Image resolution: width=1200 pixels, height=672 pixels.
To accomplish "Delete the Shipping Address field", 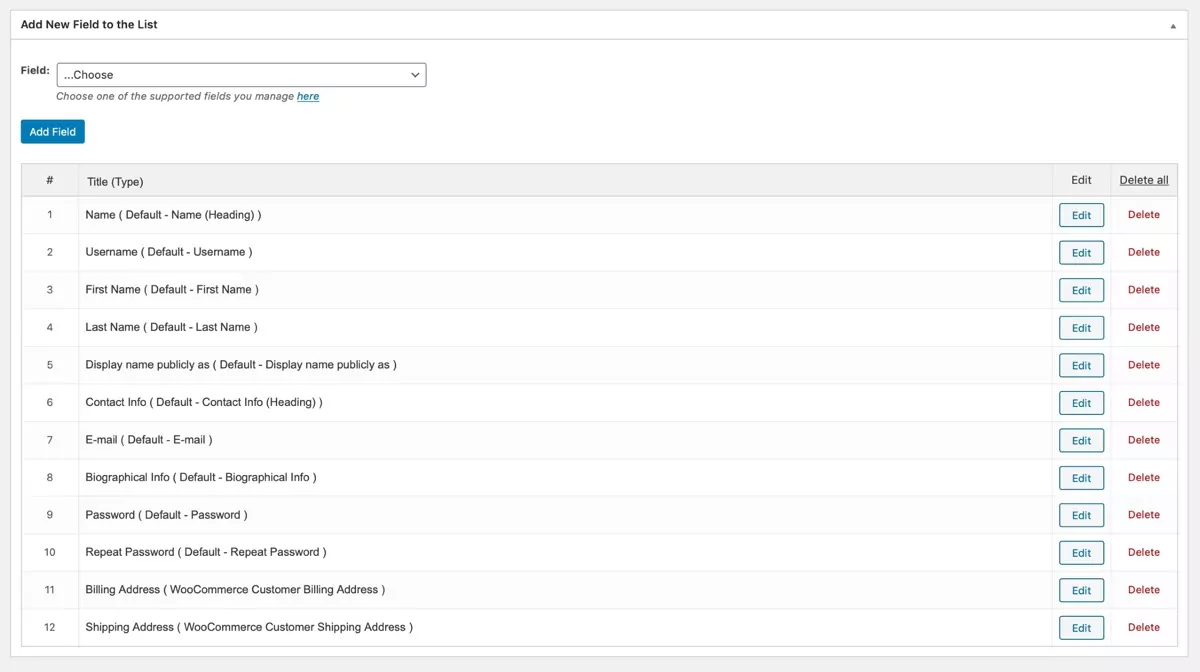I will tap(1144, 627).
